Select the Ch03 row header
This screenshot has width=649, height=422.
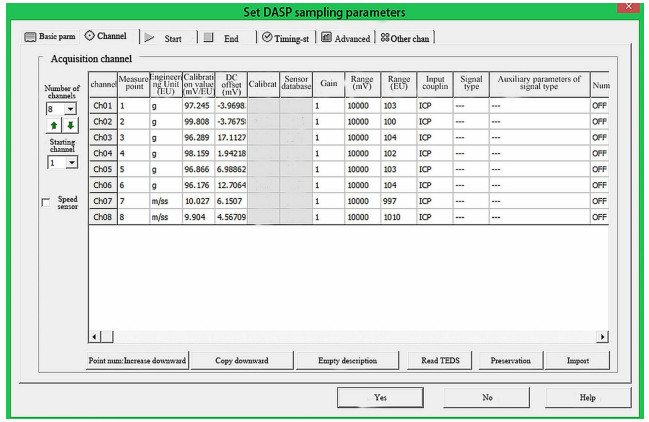click(x=103, y=137)
